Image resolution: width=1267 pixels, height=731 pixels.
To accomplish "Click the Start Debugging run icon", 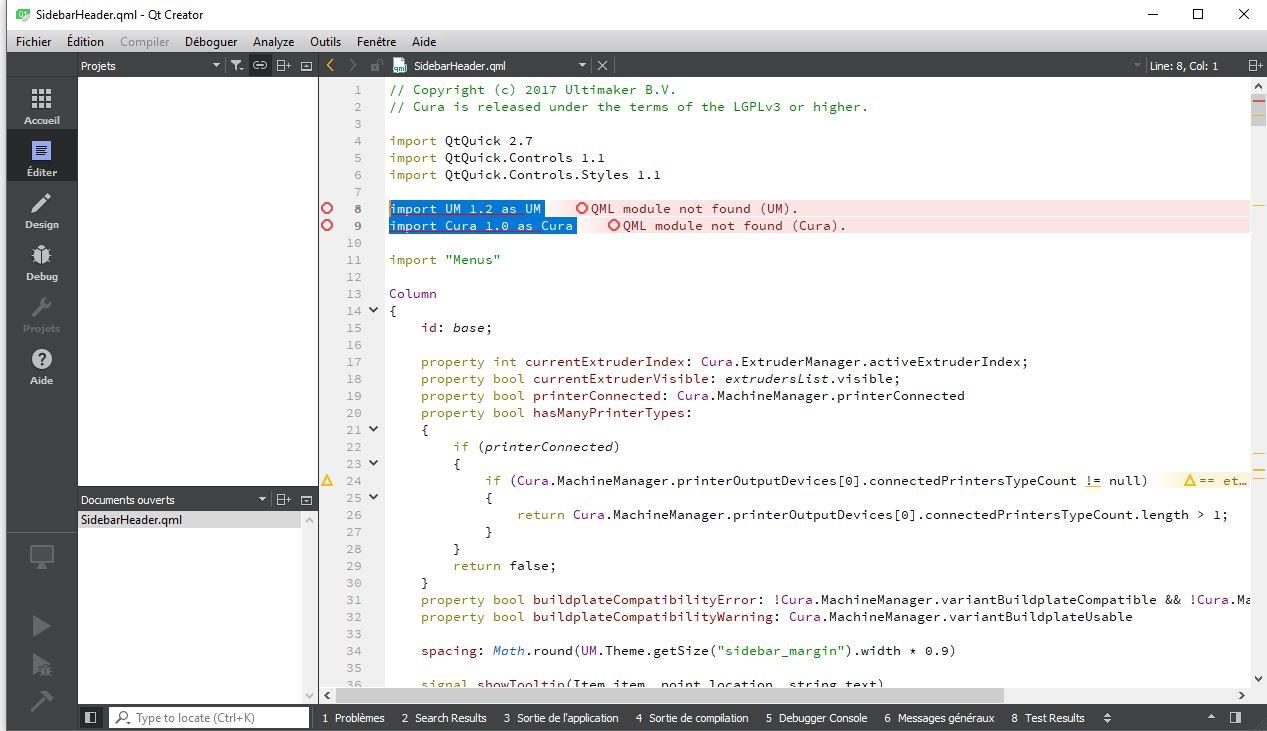I will (x=41, y=664).
